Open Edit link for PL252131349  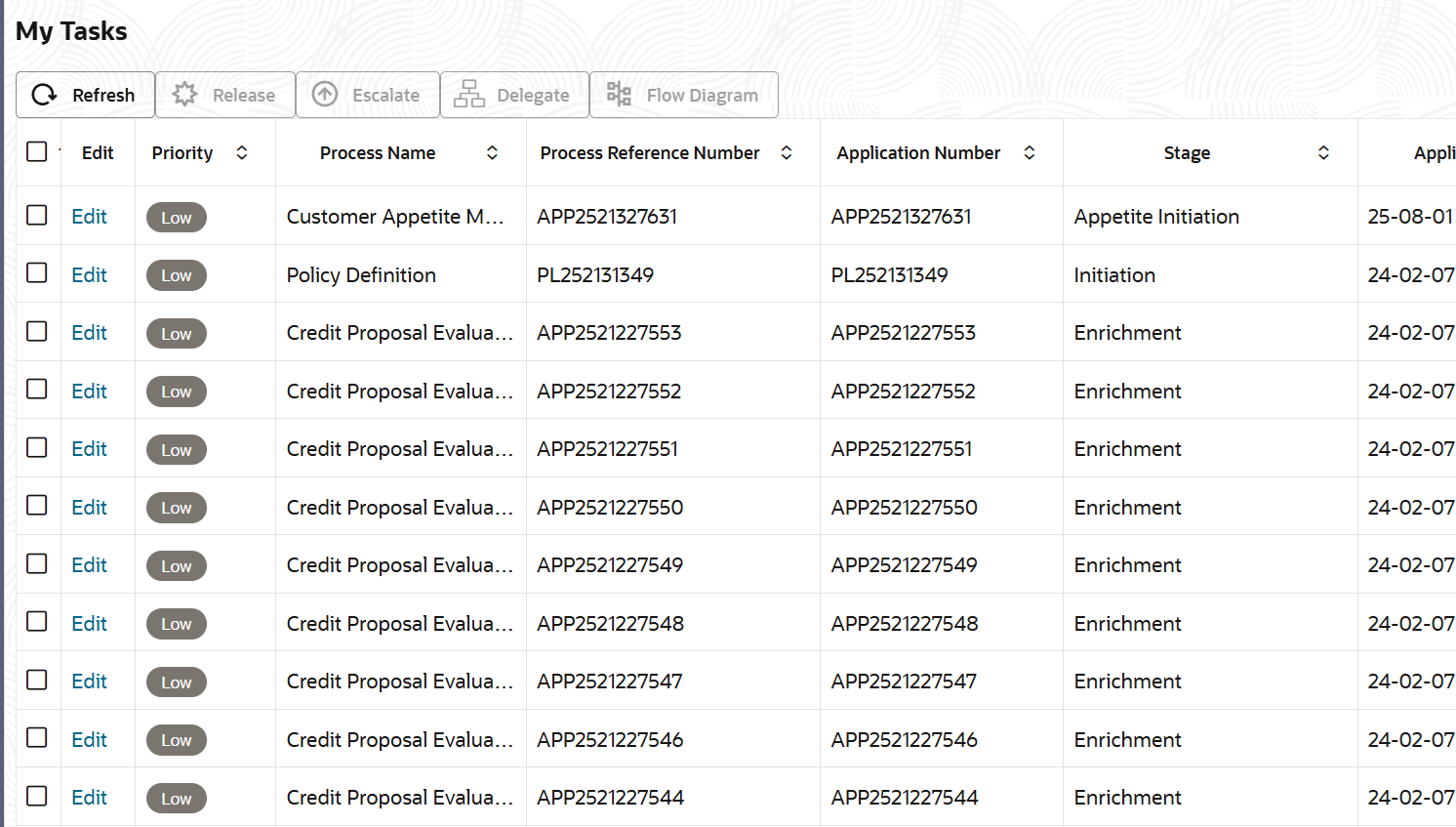point(89,275)
